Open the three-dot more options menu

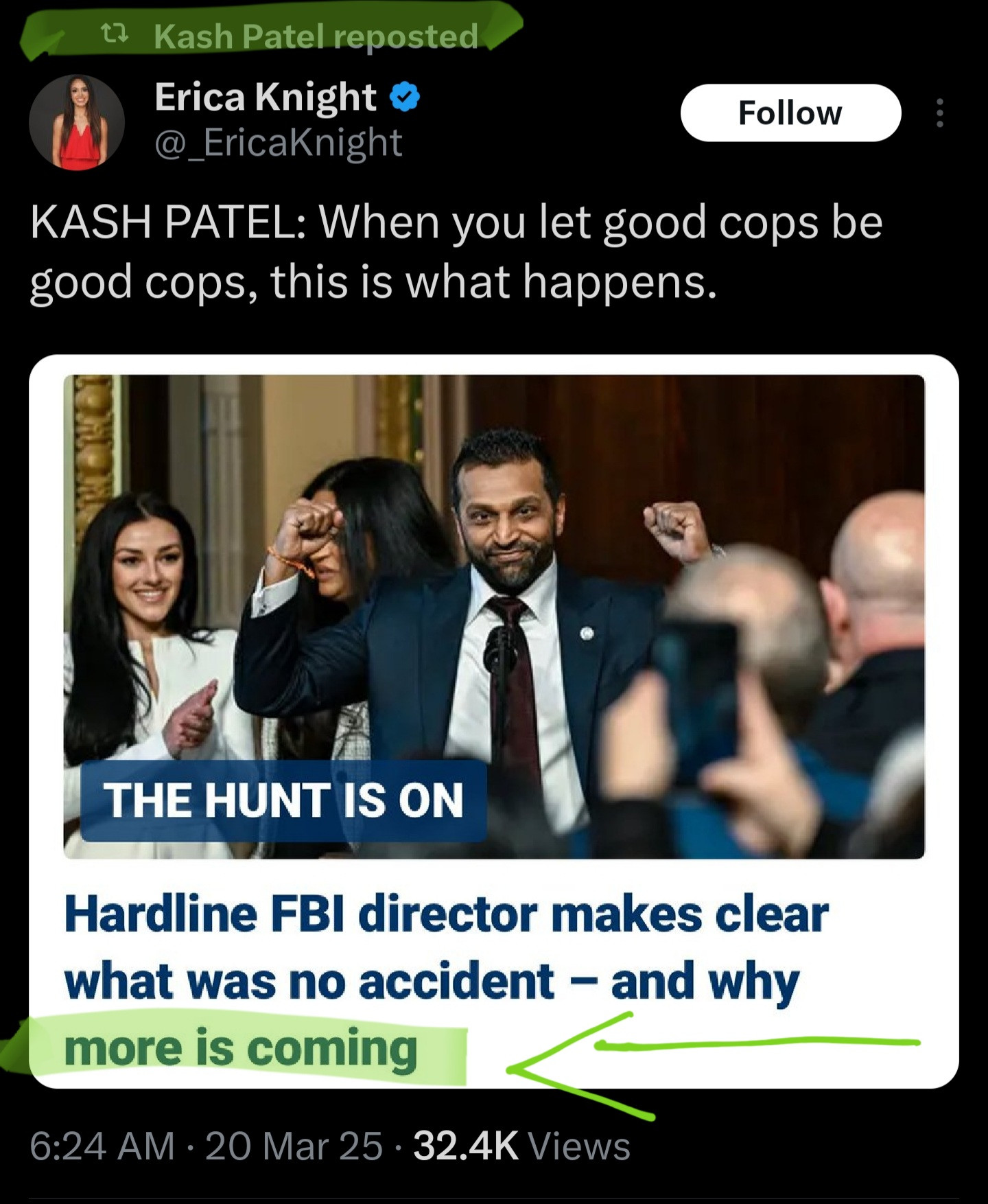click(939, 113)
